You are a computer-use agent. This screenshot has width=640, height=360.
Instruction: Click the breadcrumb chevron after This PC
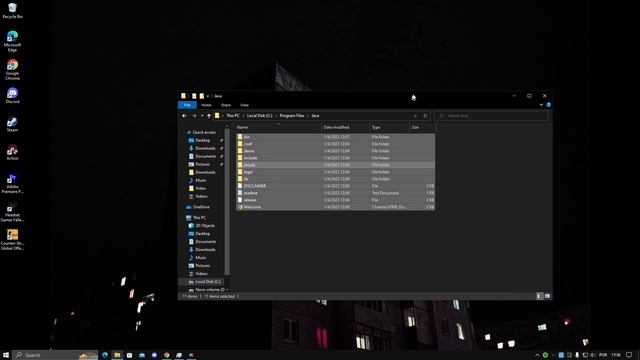click(243, 116)
